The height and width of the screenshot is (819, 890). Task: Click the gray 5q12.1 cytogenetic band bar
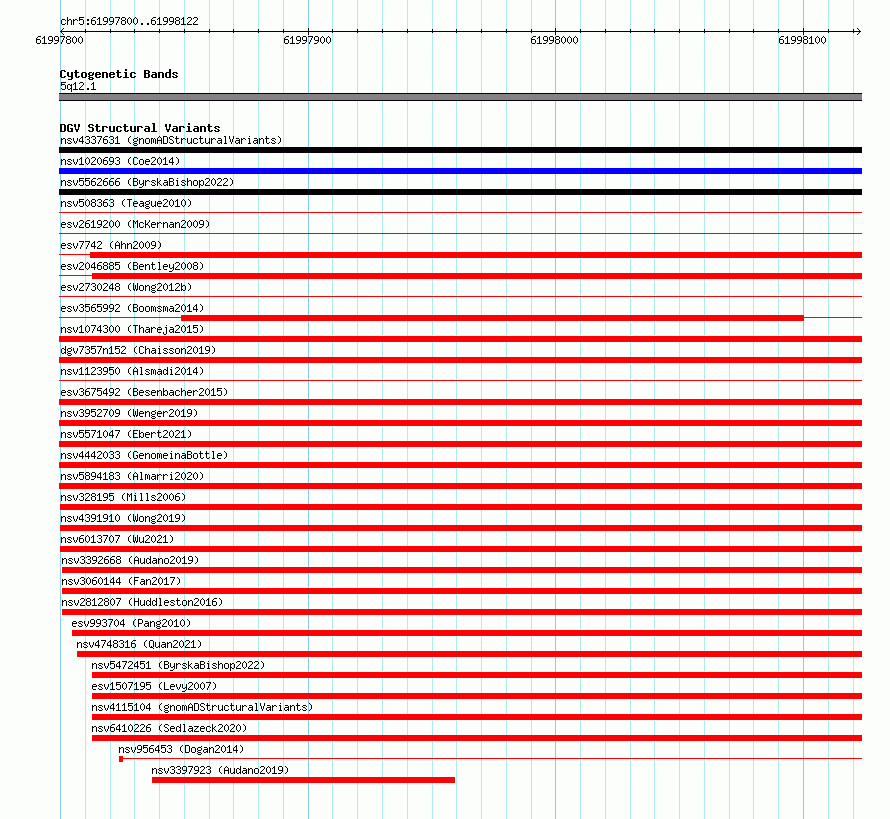tap(460, 97)
